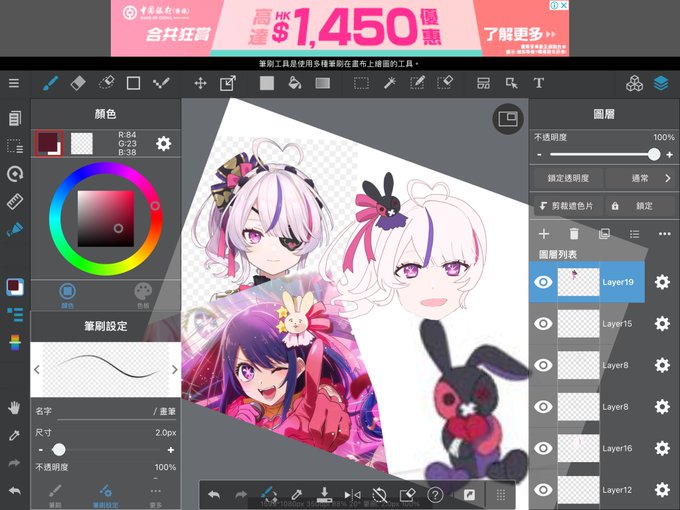The width and height of the screenshot is (680, 510).
Task: Open the Materials cubes panel
Action: point(634,83)
